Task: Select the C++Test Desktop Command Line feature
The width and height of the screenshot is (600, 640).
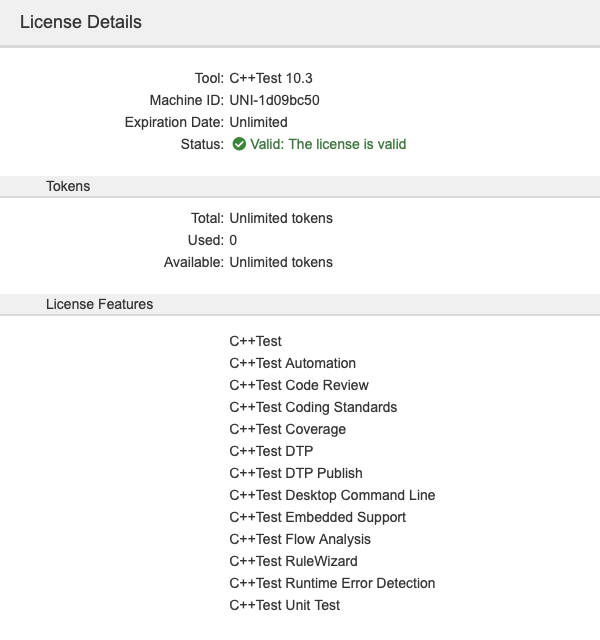Action: 332,495
